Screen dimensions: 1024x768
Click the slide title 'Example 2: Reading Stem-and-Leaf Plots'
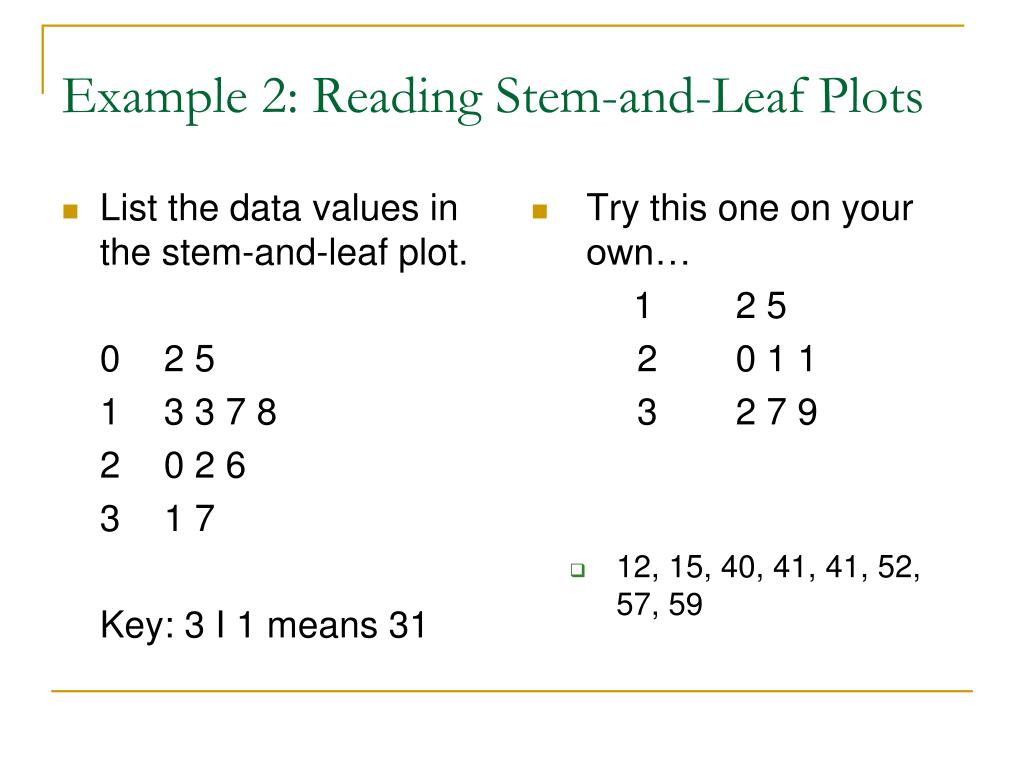coord(492,98)
